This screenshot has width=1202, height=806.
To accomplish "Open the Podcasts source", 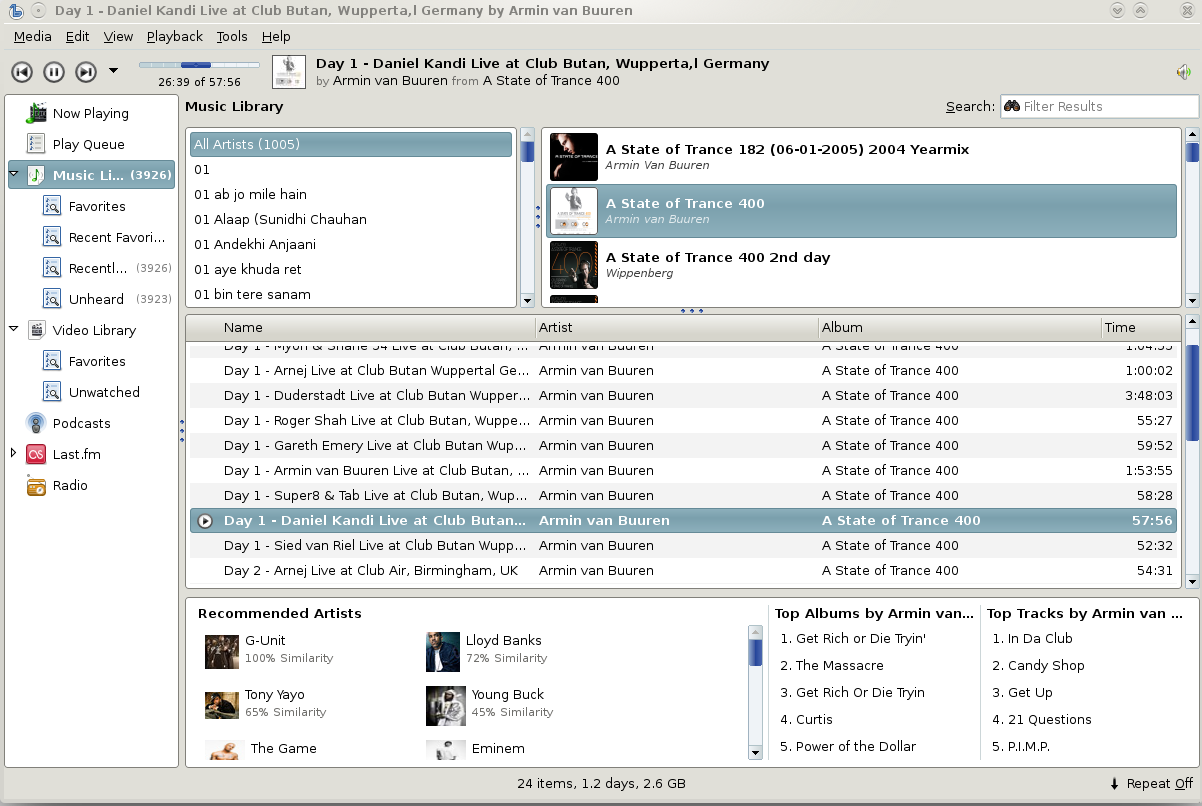I will coord(82,423).
